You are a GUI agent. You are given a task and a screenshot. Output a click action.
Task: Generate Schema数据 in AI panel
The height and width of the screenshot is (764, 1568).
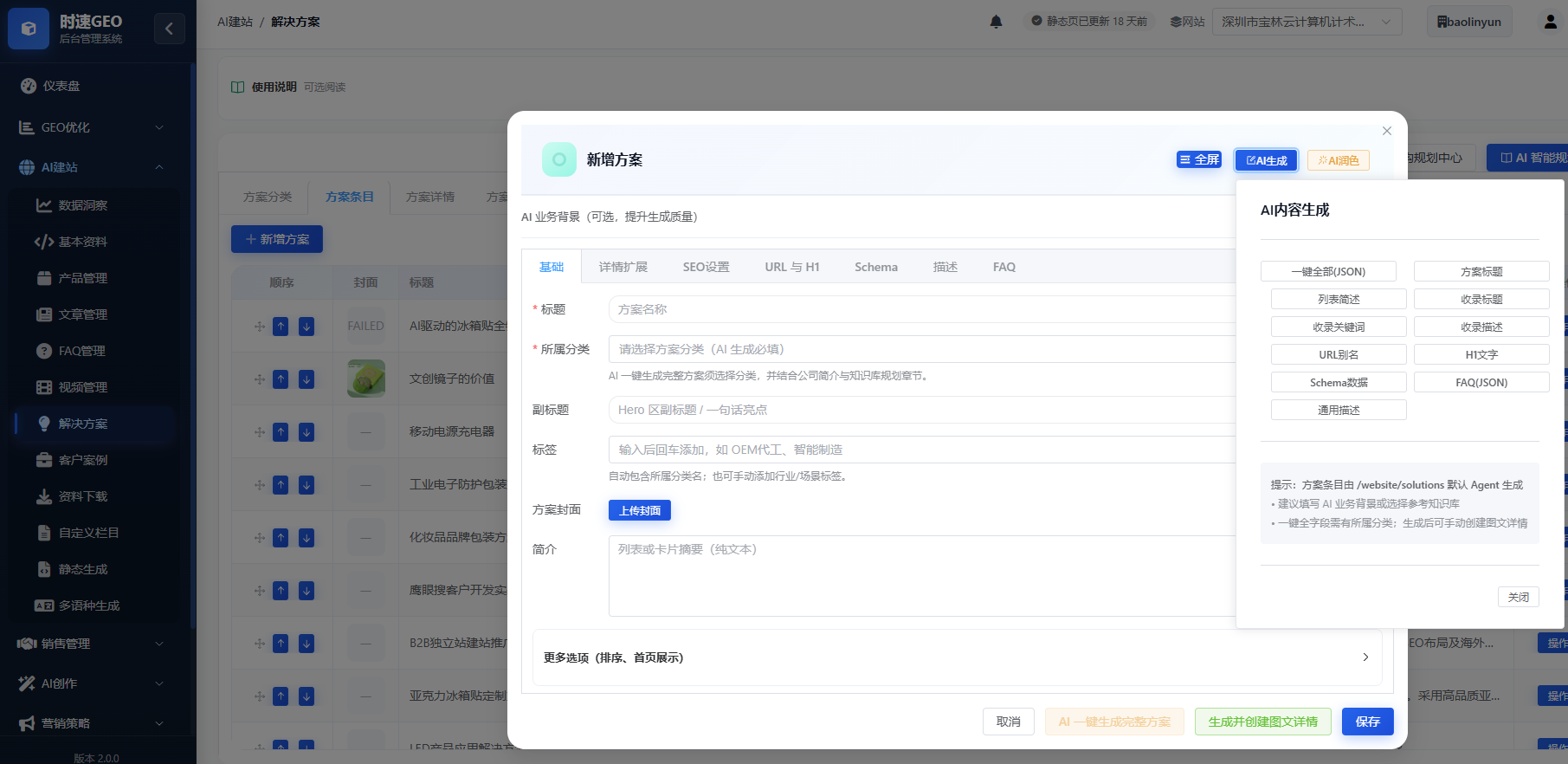1339,382
